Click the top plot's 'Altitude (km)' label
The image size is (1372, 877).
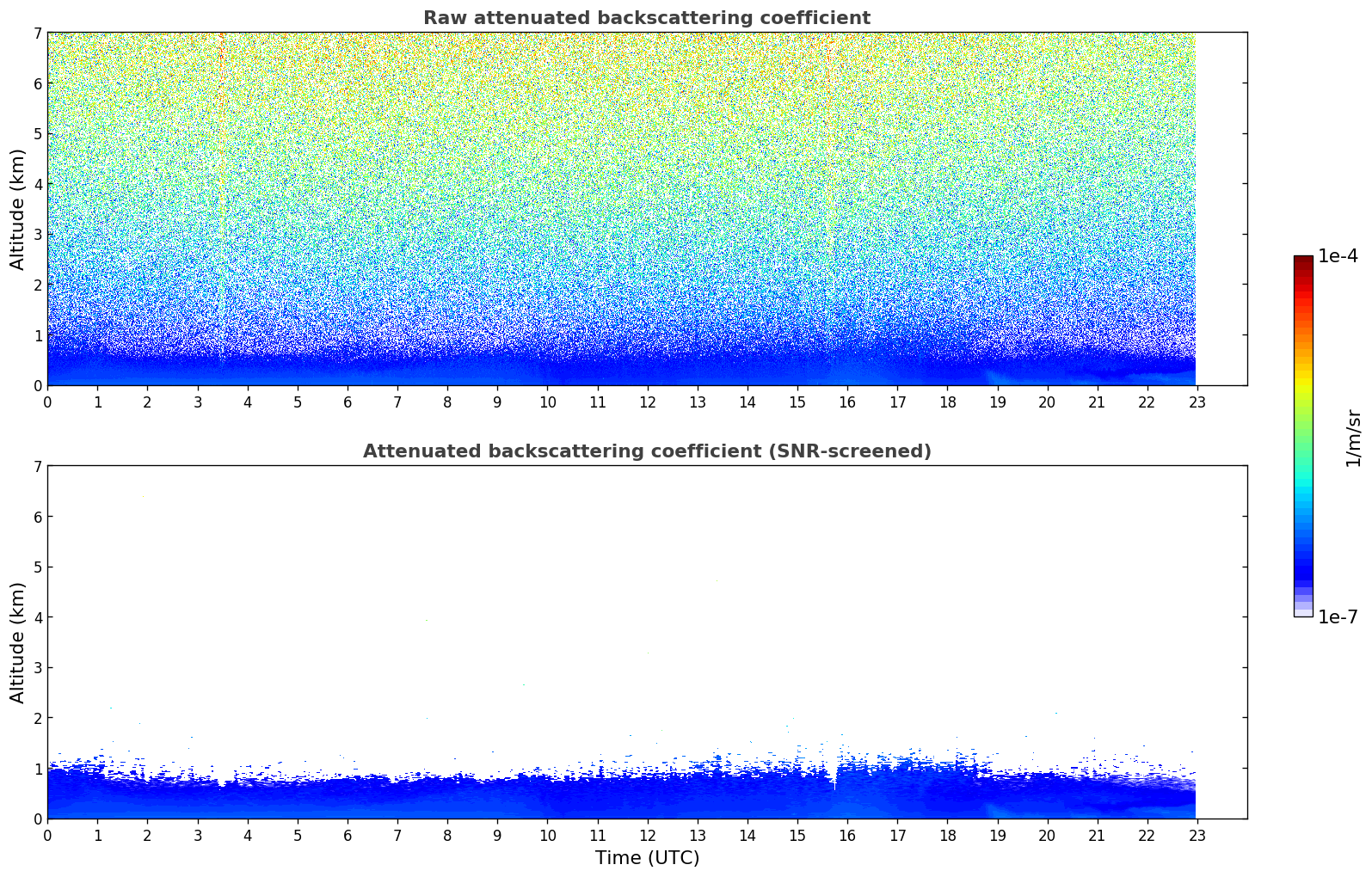(x=18, y=209)
